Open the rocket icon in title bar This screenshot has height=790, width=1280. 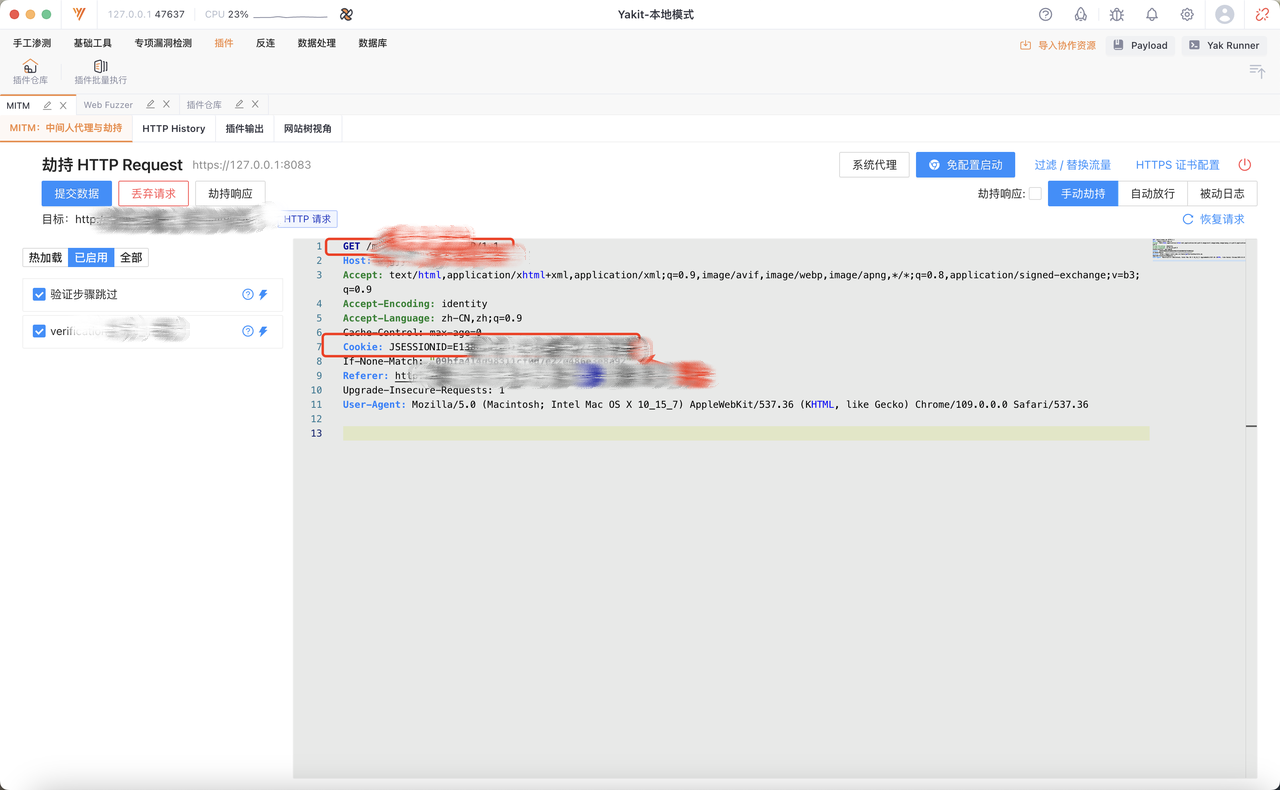coord(1081,15)
